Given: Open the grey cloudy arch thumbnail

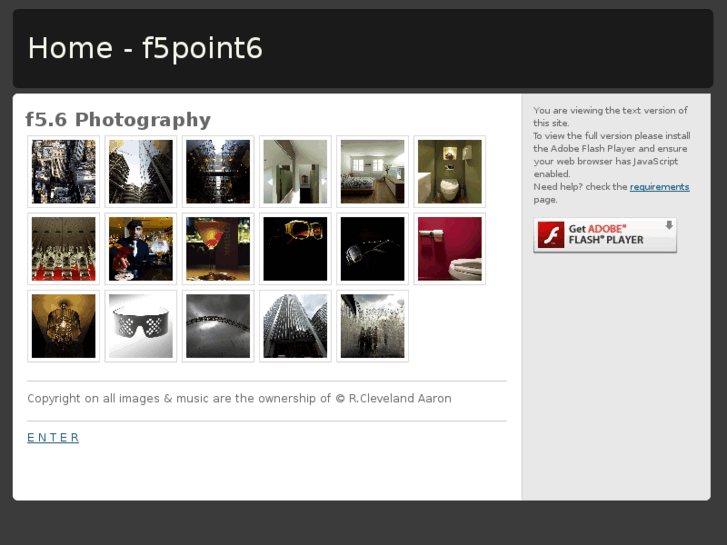Looking at the screenshot, I should point(218,326).
